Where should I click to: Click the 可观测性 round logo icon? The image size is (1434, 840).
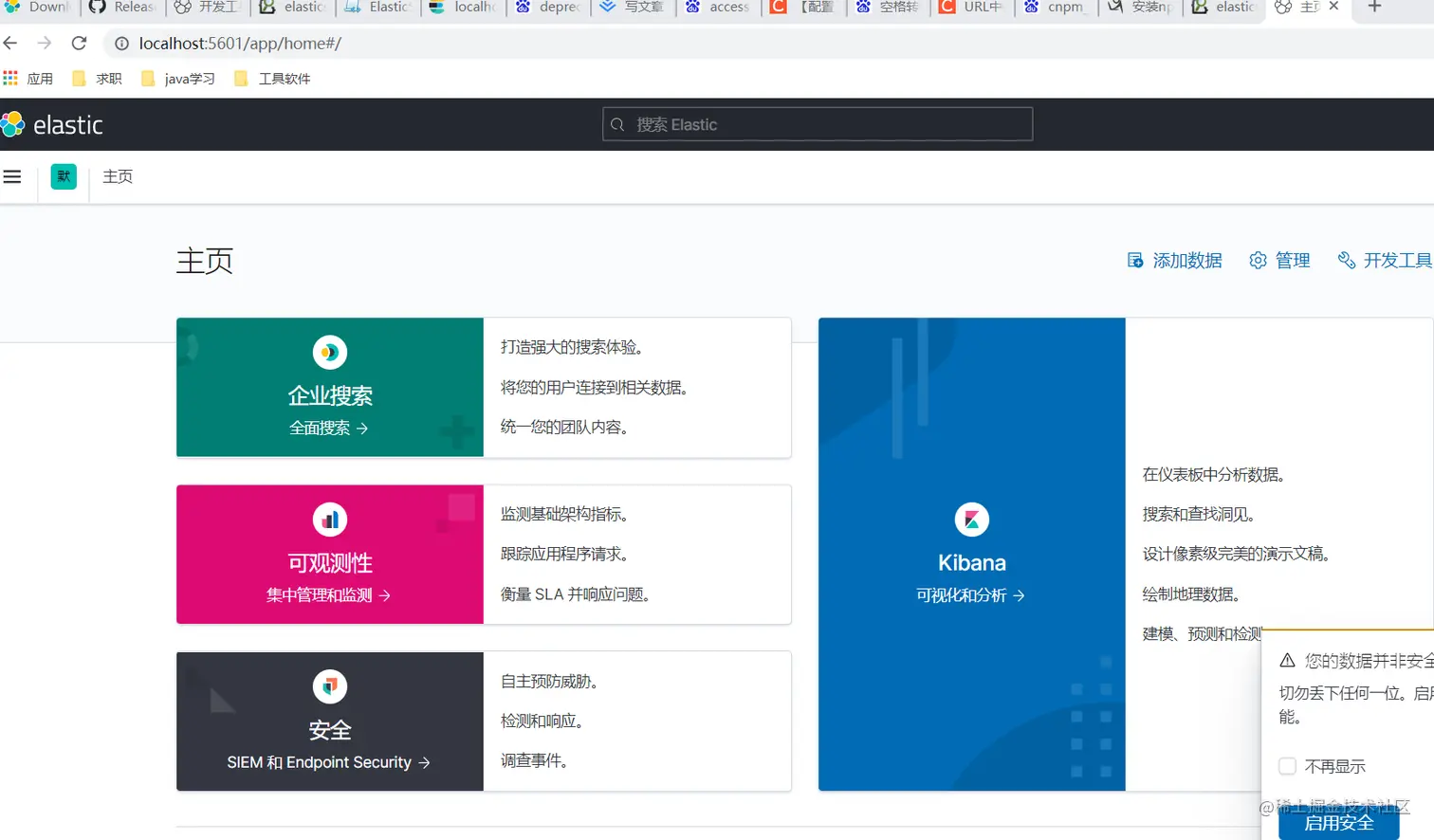[x=330, y=520]
